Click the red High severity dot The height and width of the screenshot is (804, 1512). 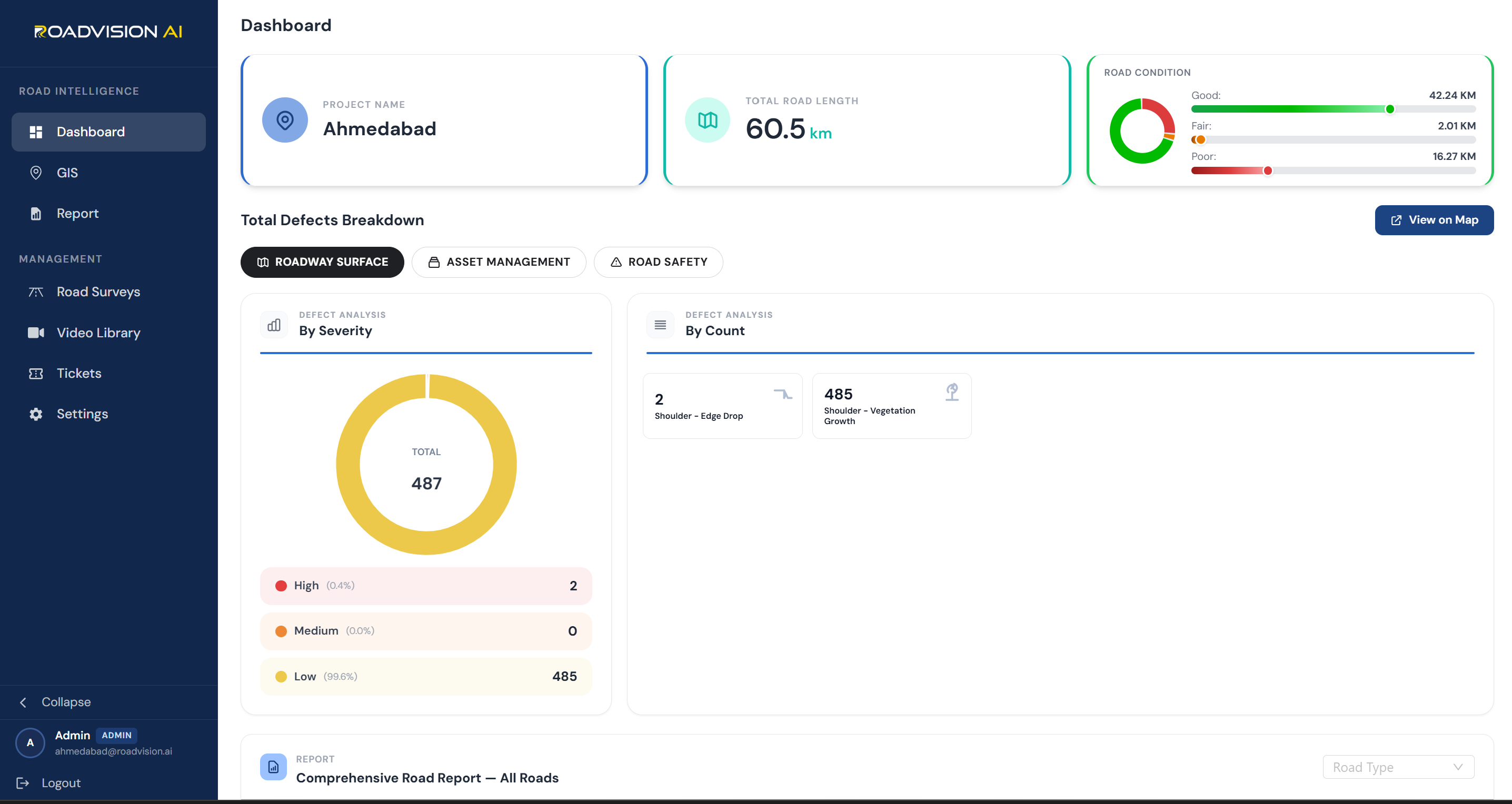281,586
